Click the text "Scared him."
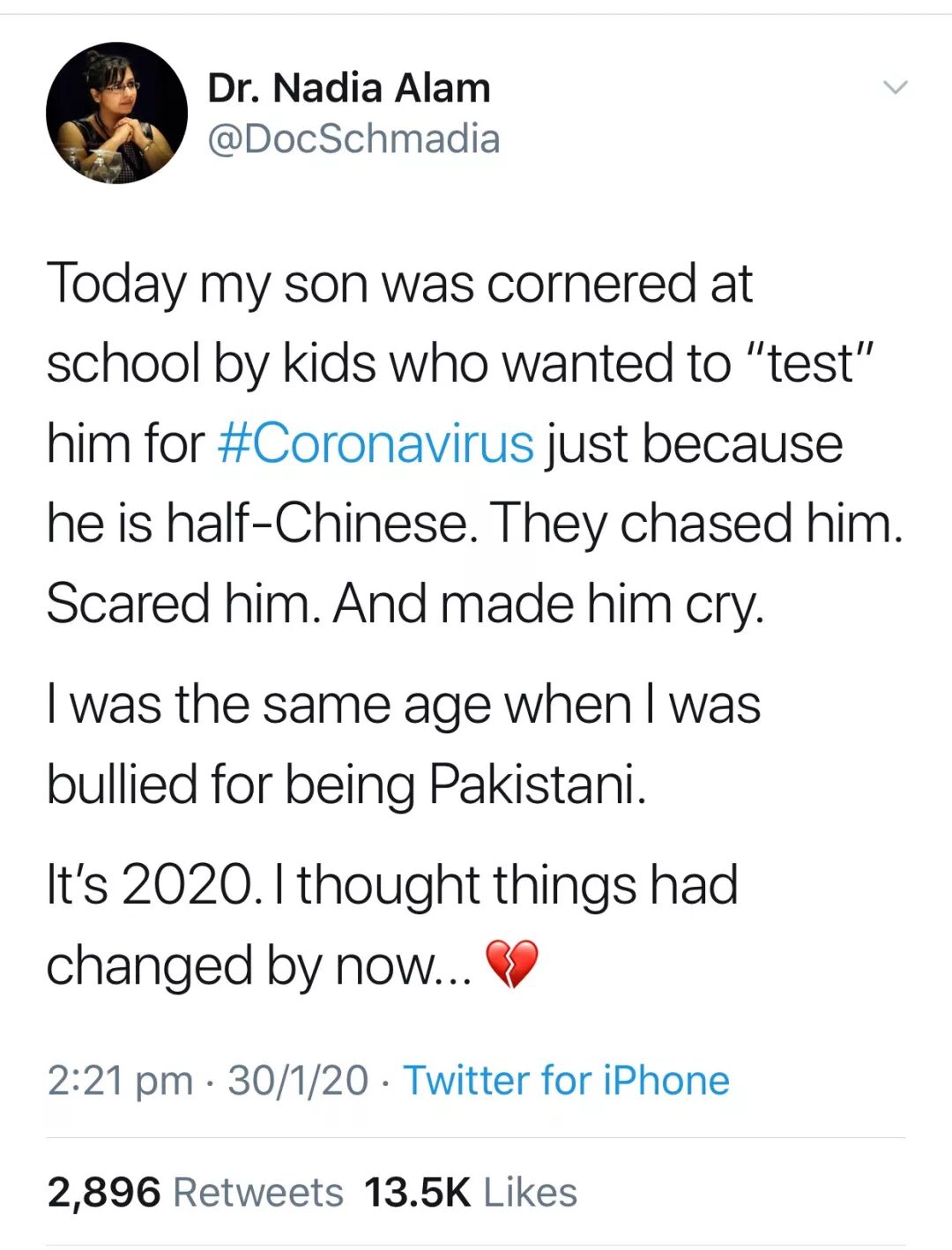Viewport: 952px width, 1250px height. tap(182, 604)
